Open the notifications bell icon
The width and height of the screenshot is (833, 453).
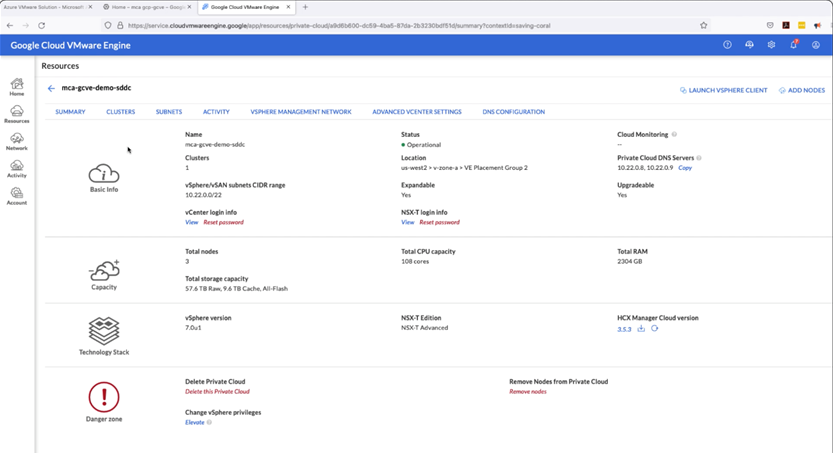[793, 45]
